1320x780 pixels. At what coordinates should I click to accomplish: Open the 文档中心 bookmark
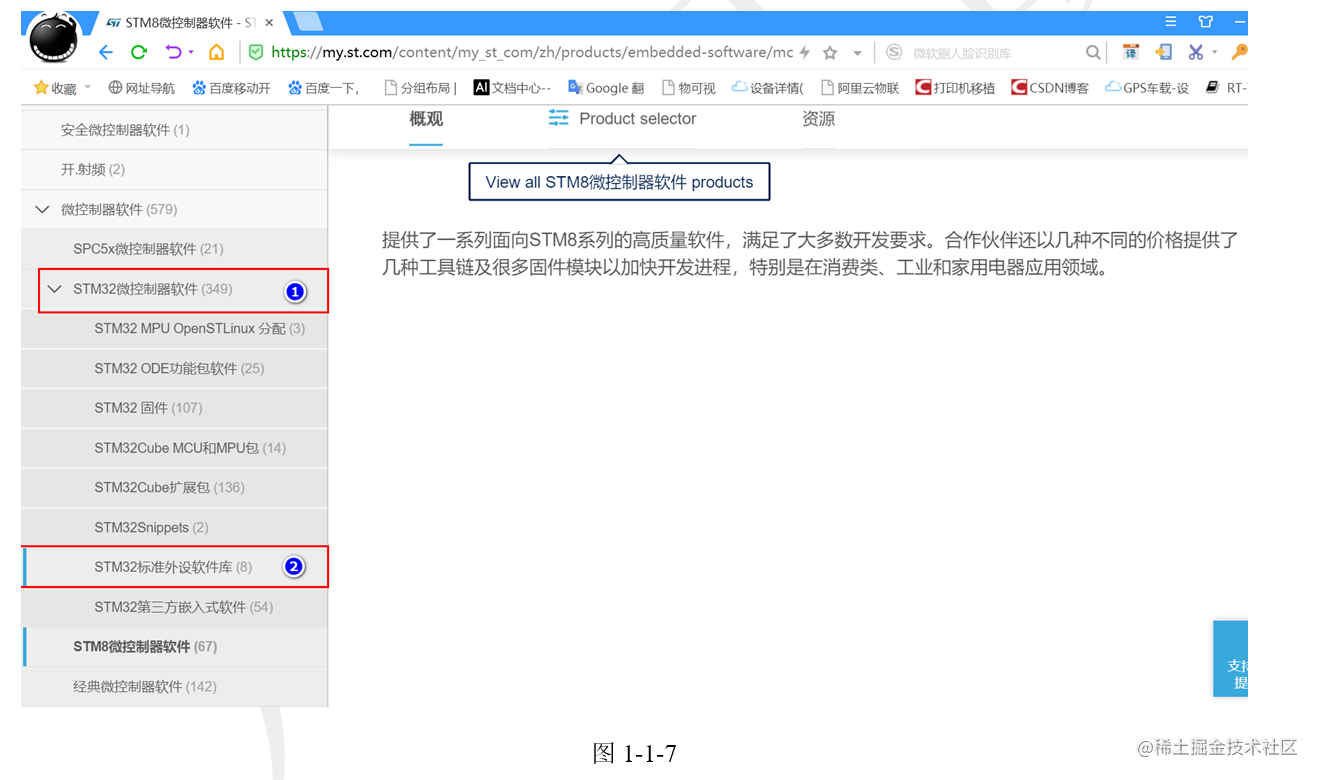pyautogui.click(x=512, y=88)
